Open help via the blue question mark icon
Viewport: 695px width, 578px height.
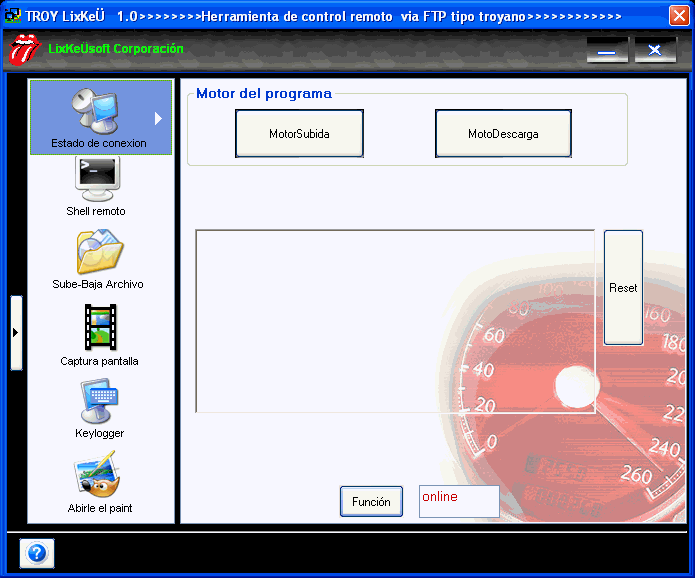point(36,552)
